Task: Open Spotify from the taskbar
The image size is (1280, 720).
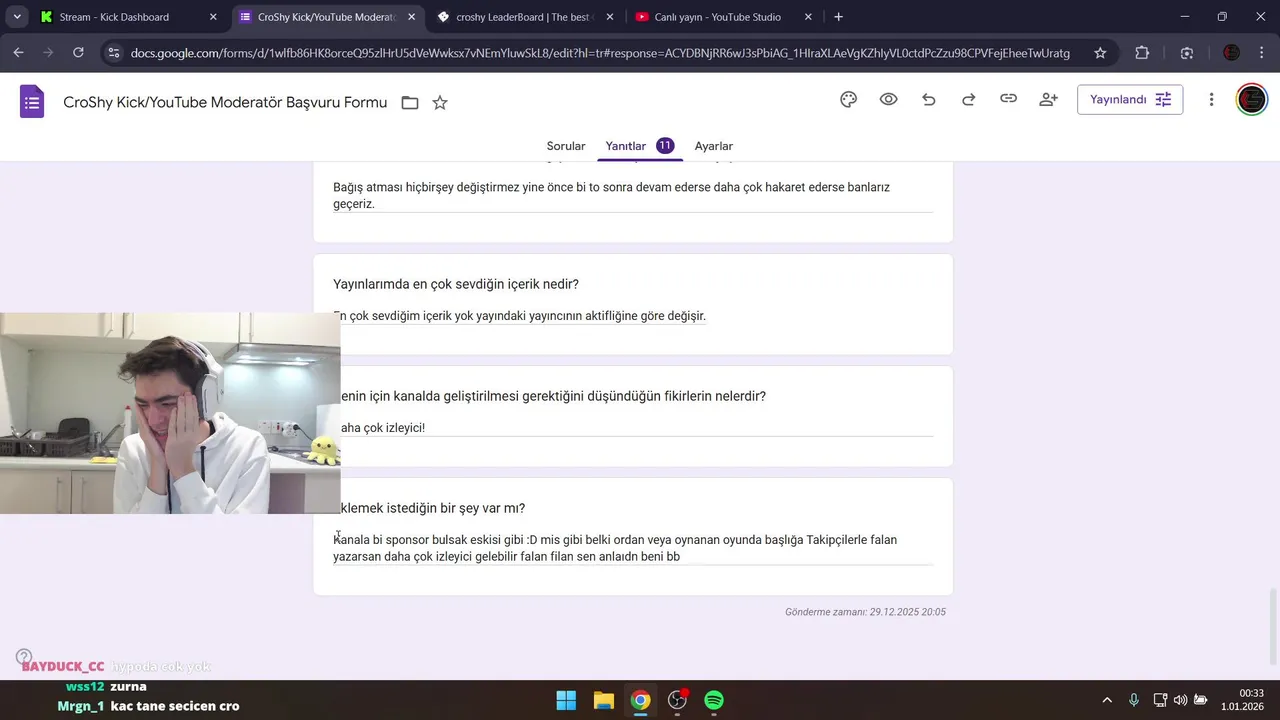Action: point(714,700)
